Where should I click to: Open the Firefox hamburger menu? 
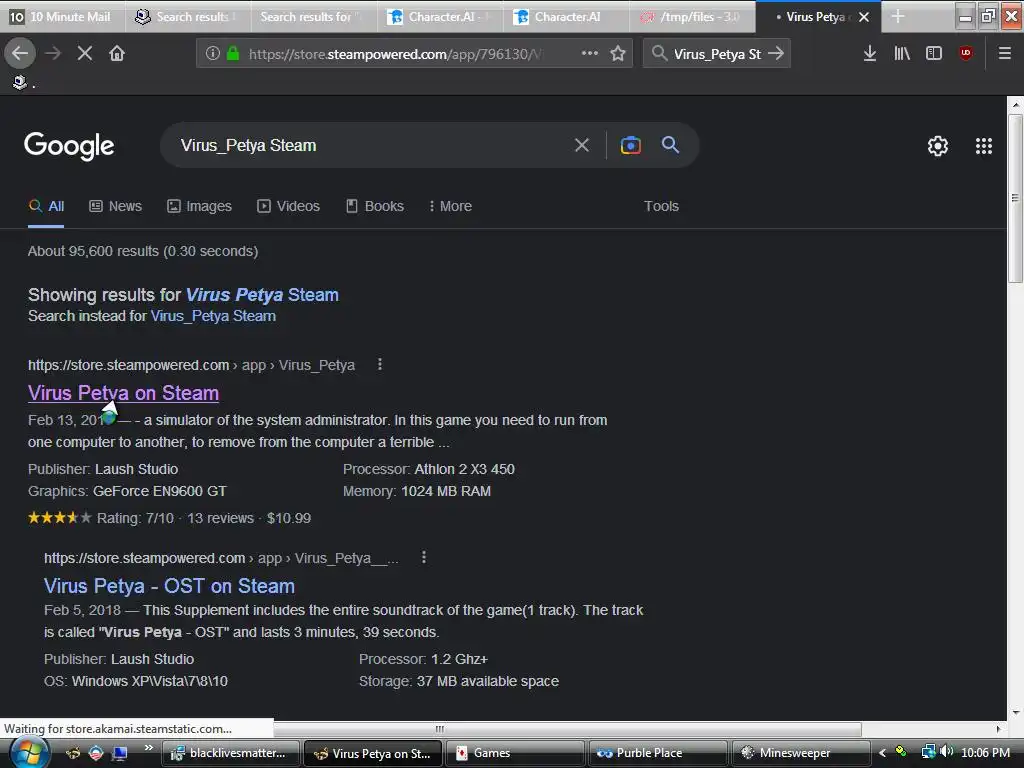coord(1005,54)
